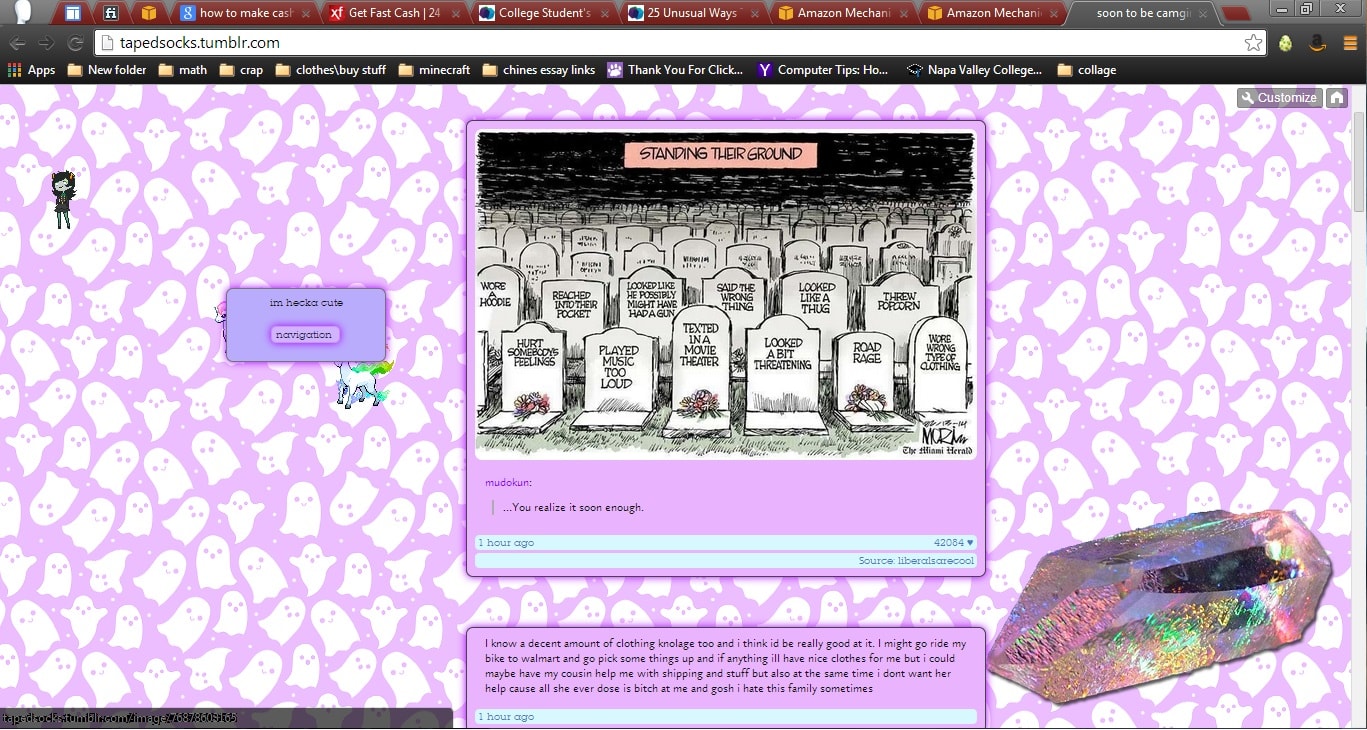Click the 'Customize' button

1278,97
